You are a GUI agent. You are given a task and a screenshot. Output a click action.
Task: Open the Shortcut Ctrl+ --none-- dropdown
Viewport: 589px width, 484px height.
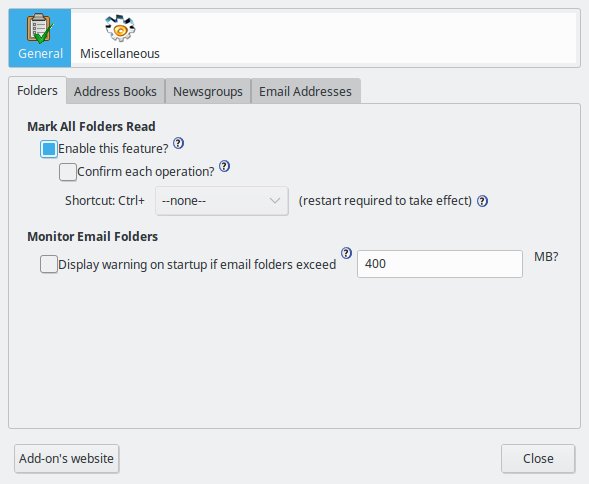(222, 201)
